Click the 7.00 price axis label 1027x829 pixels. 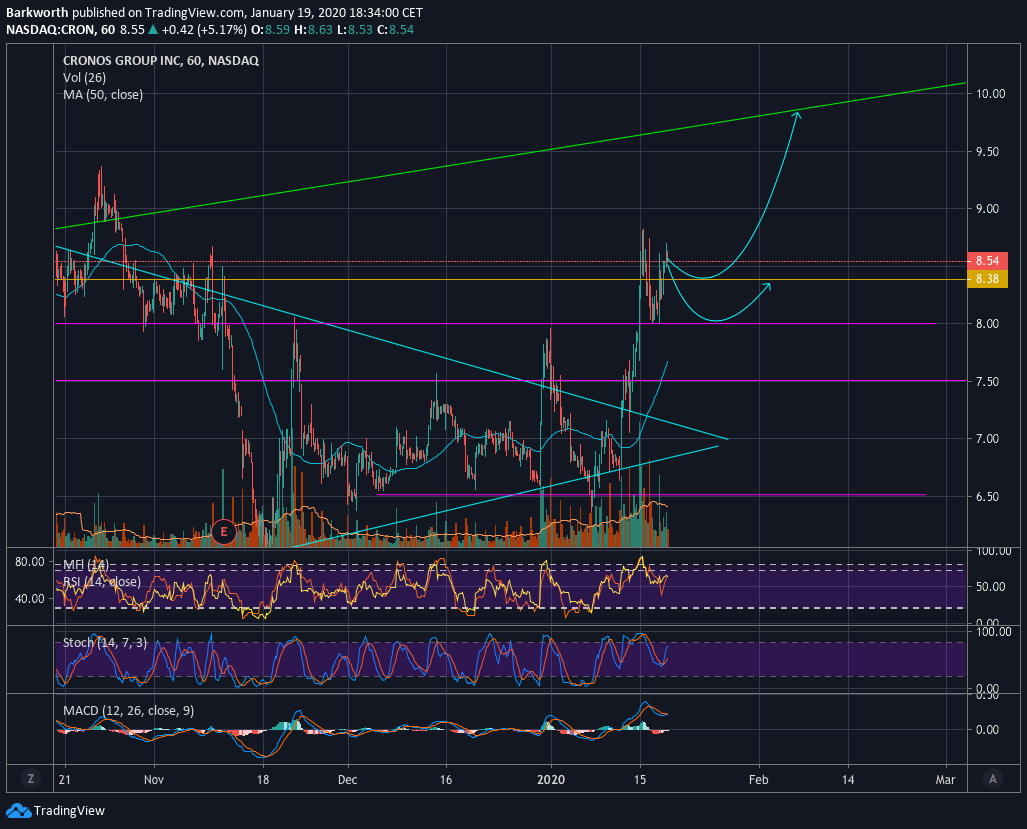point(987,439)
